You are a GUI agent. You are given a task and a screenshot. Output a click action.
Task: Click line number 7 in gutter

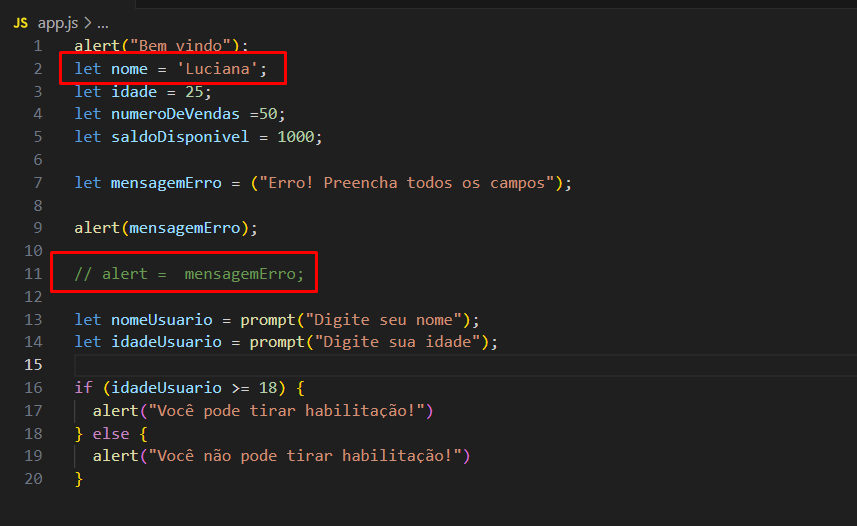(38, 183)
